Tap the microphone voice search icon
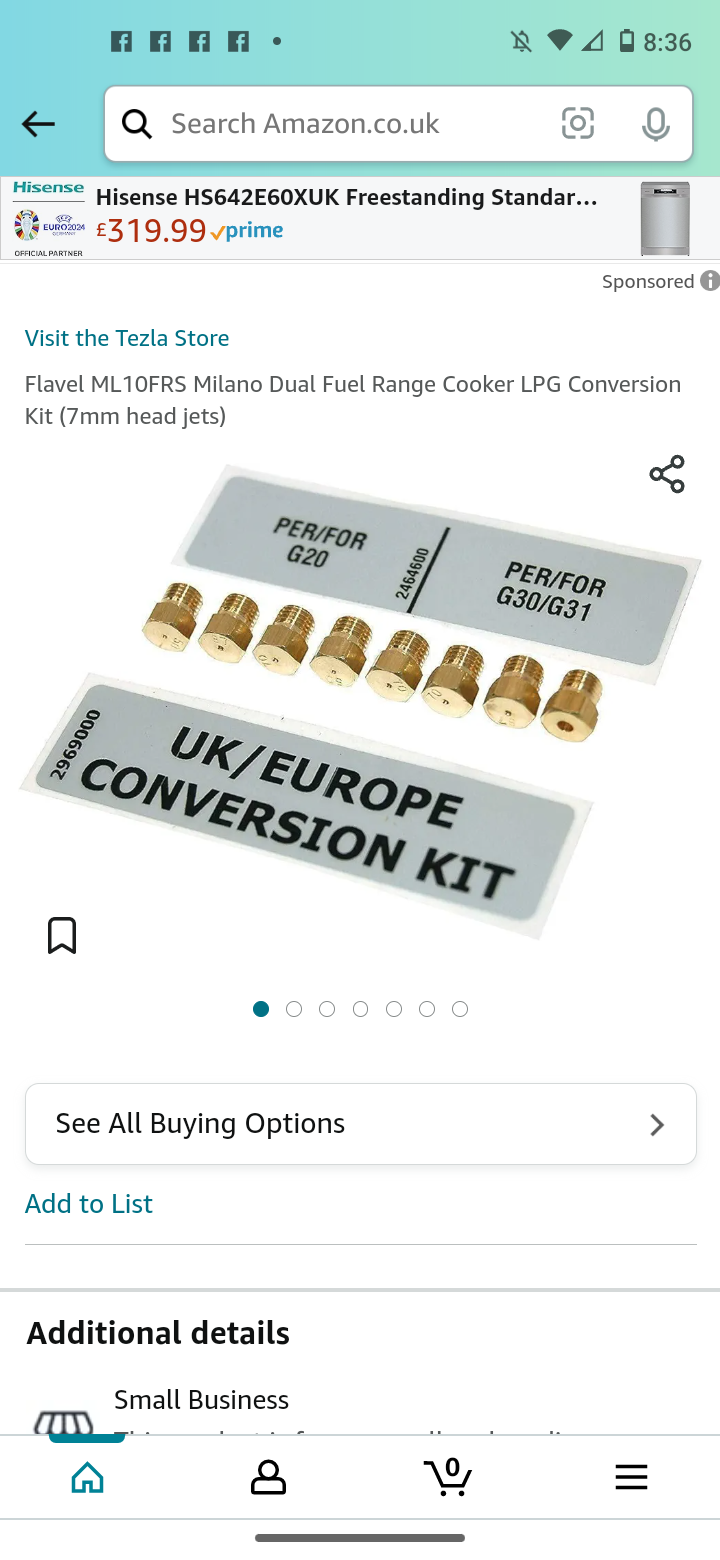This screenshot has width=720, height=1560. click(656, 124)
